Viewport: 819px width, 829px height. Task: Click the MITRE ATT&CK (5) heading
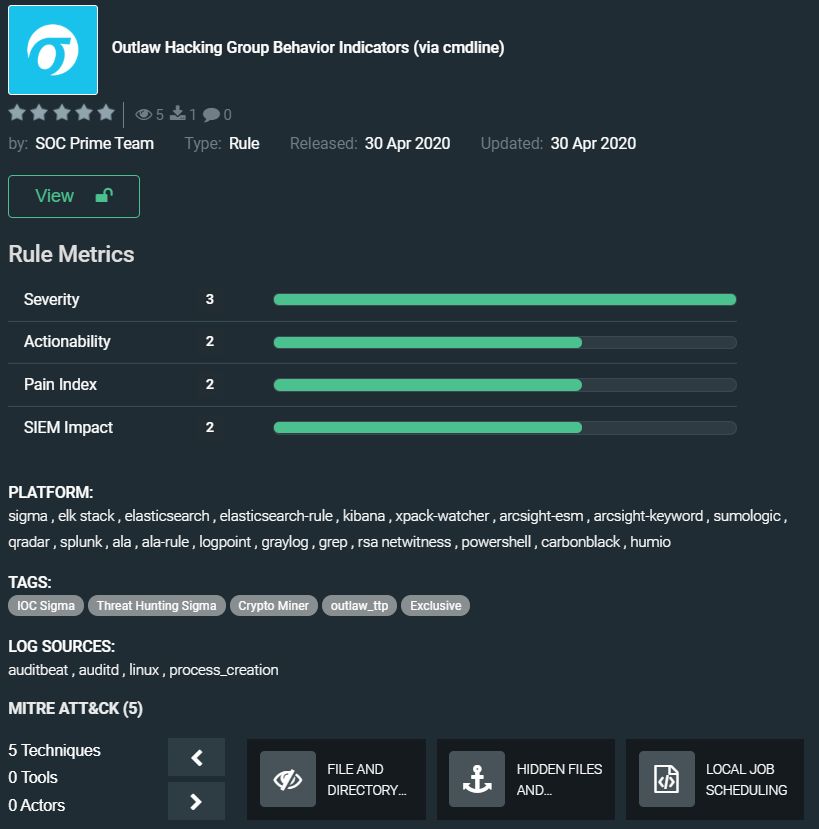pos(76,708)
